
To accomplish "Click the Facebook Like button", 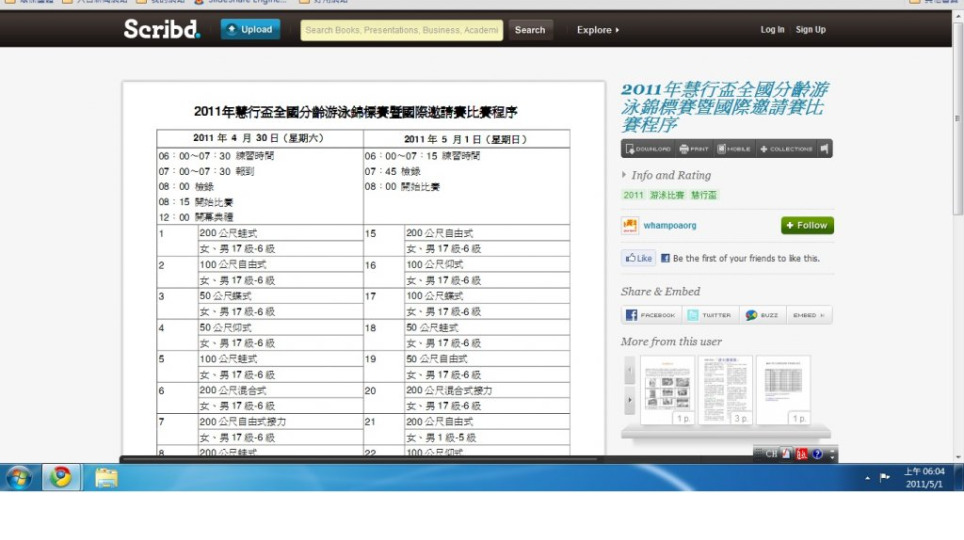I will (638, 258).
